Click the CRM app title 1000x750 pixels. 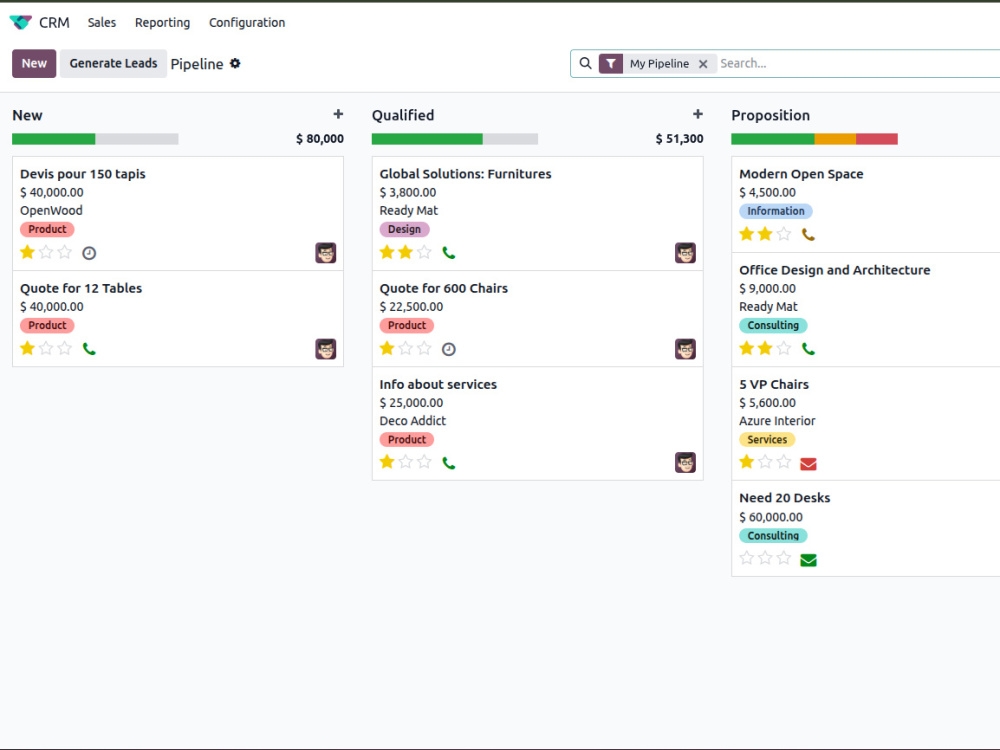(54, 22)
